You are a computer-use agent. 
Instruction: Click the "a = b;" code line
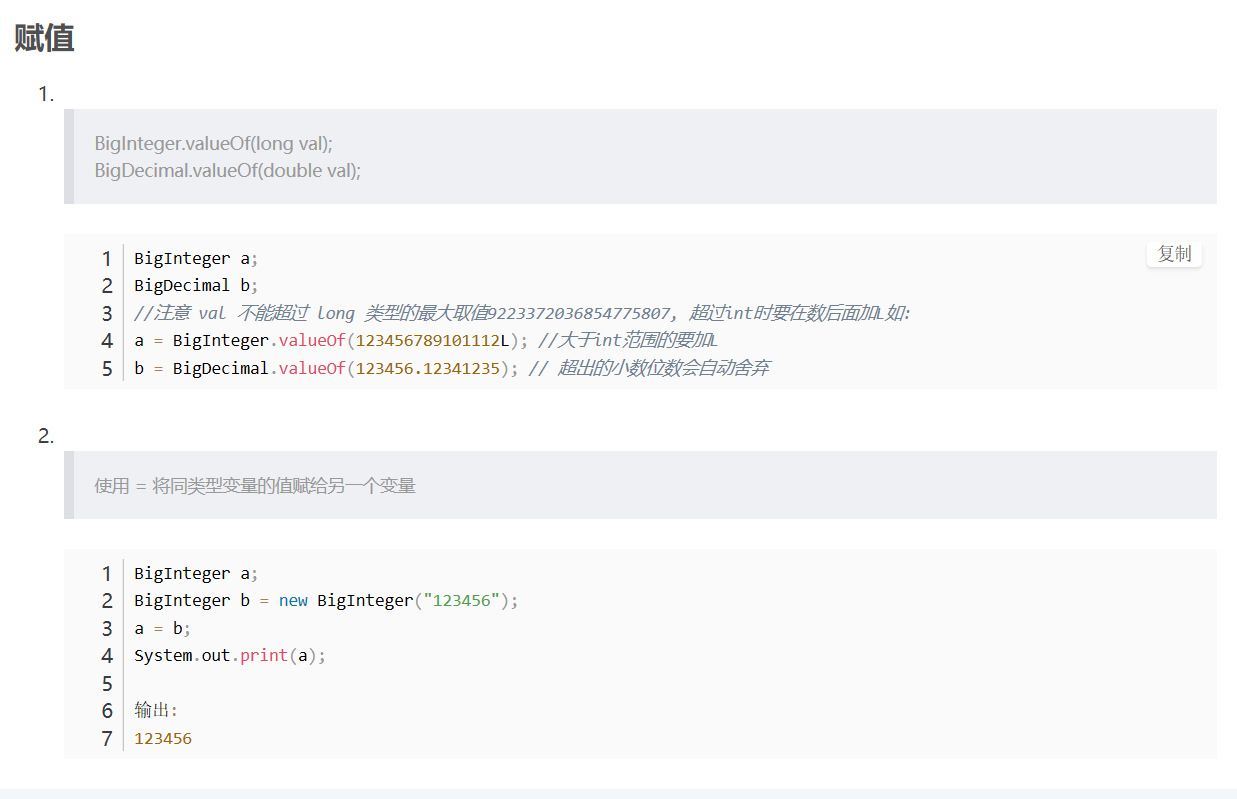pyautogui.click(x=162, y=629)
